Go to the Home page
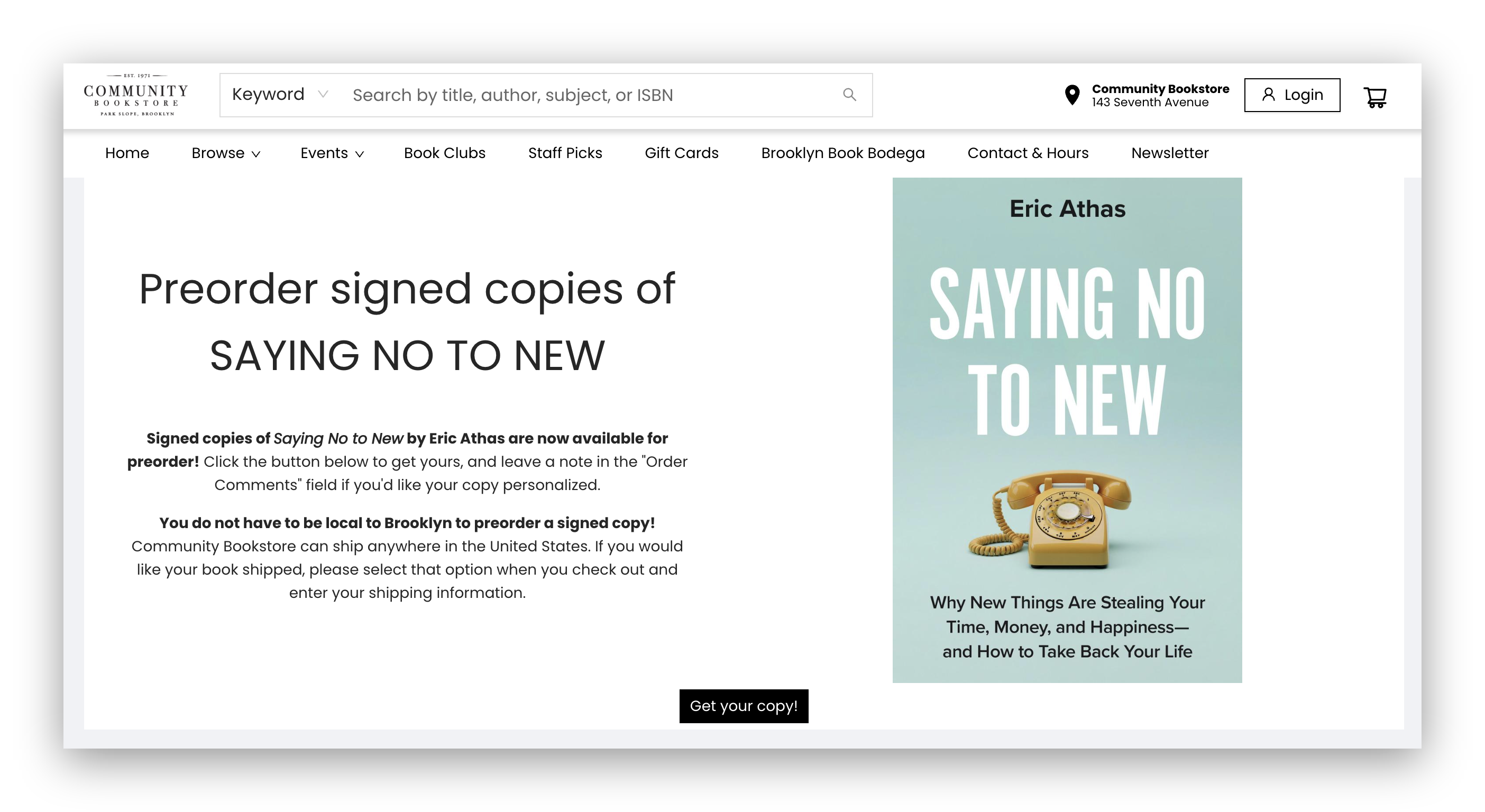This screenshot has height=812, width=1485. (x=127, y=153)
